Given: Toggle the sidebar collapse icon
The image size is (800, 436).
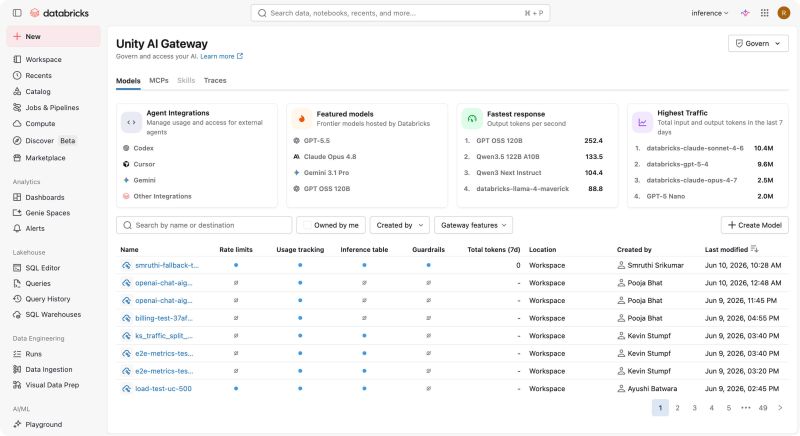Looking at the screenshot, I should point(17,13).
